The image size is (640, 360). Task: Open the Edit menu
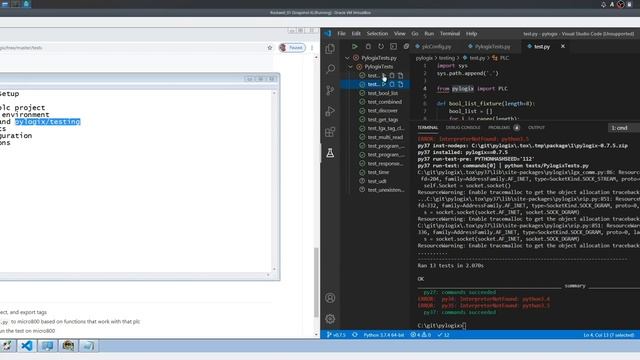point(356,33)
